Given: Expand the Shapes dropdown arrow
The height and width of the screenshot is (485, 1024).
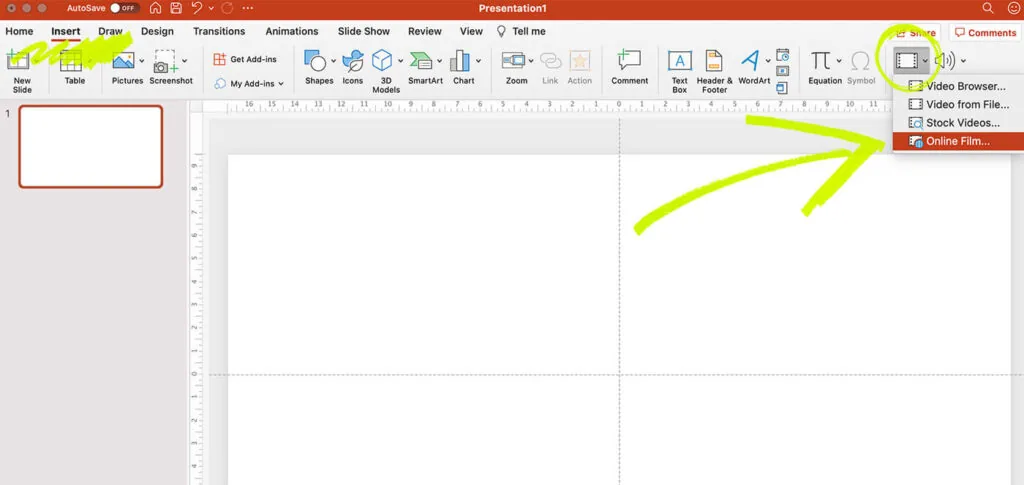Looking at the screenshot, I should click(333, 61).
